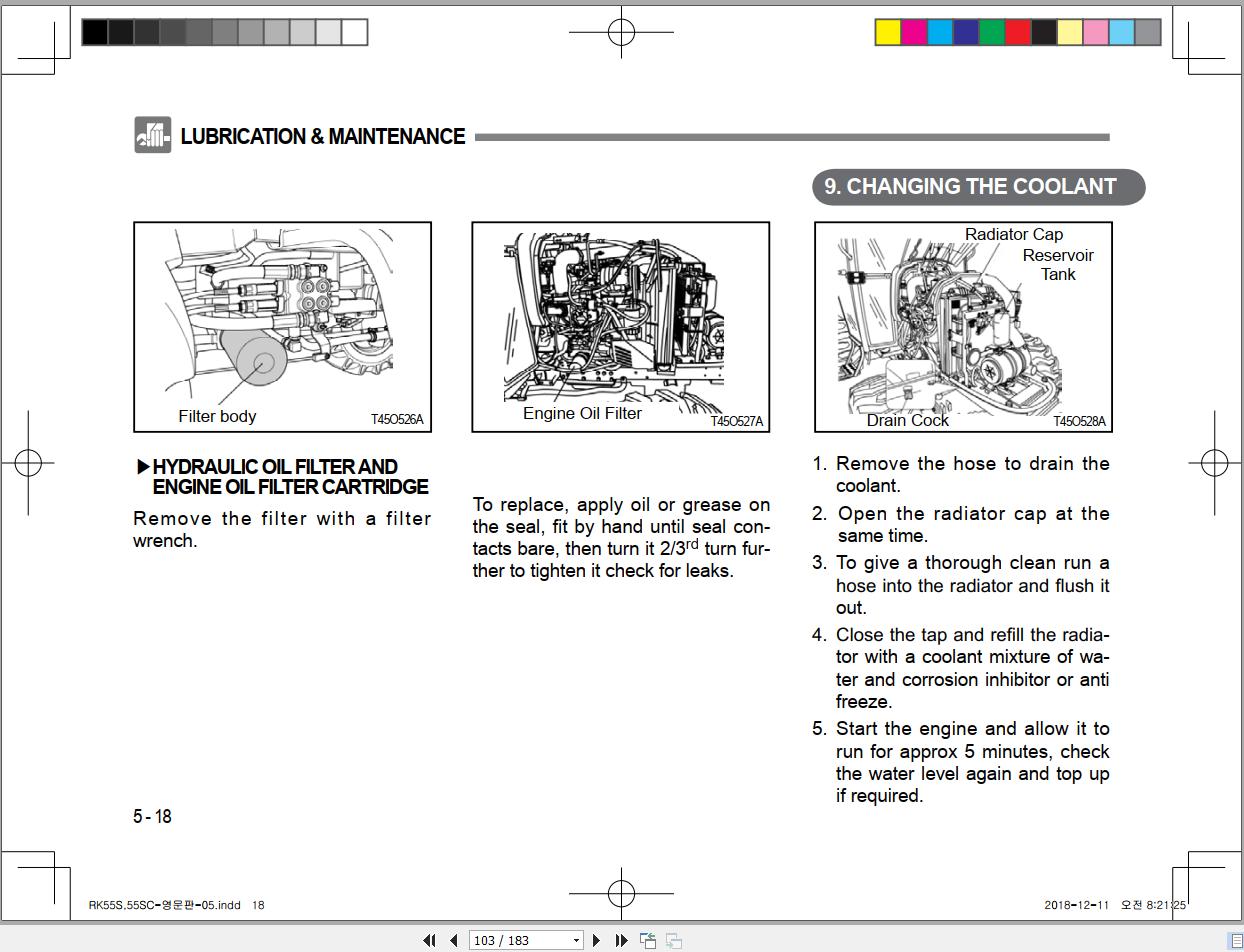Click the grayed next view icon
The height and width of the screenshot is (952, 1244).
[673, 940]
